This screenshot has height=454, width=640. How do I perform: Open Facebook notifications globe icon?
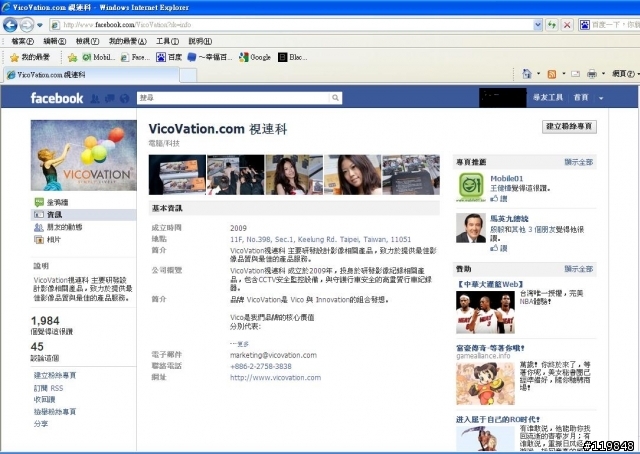124,99
